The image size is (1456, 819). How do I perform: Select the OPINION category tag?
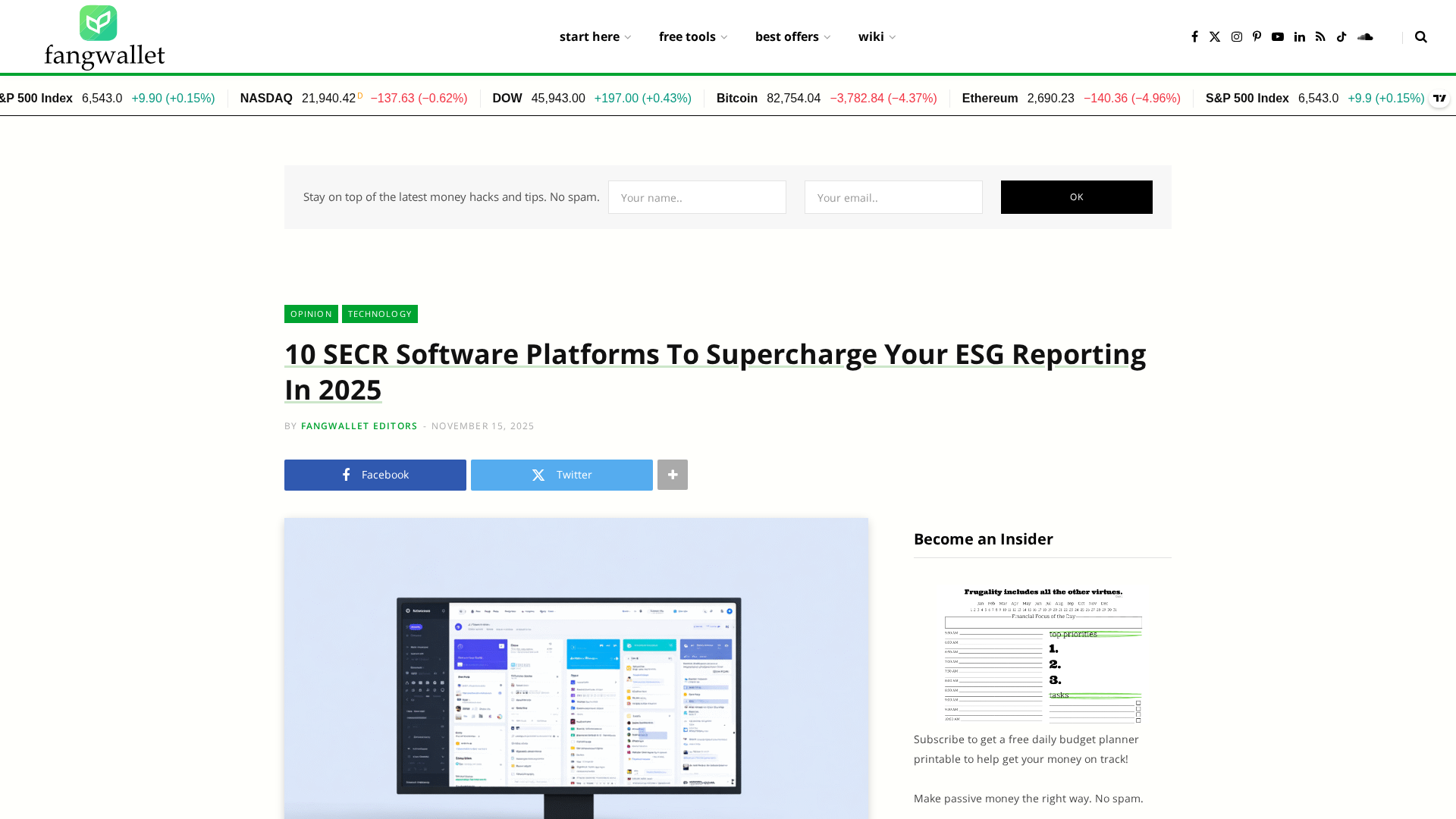pyautogui.click(x=311, y=314)
